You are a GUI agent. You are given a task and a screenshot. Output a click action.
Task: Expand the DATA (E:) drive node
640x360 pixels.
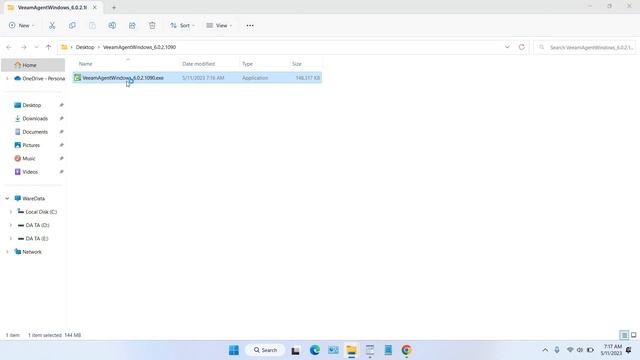(x=11, y=238)
